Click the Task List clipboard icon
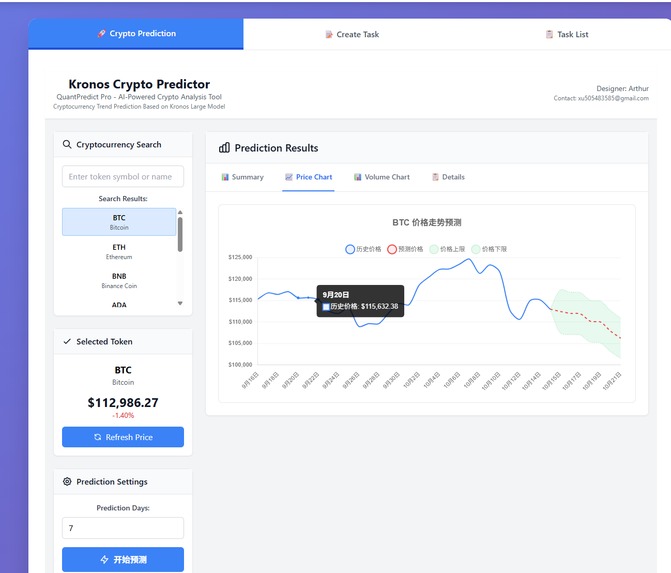The image size is (671, 573). (x=549, y=34)
